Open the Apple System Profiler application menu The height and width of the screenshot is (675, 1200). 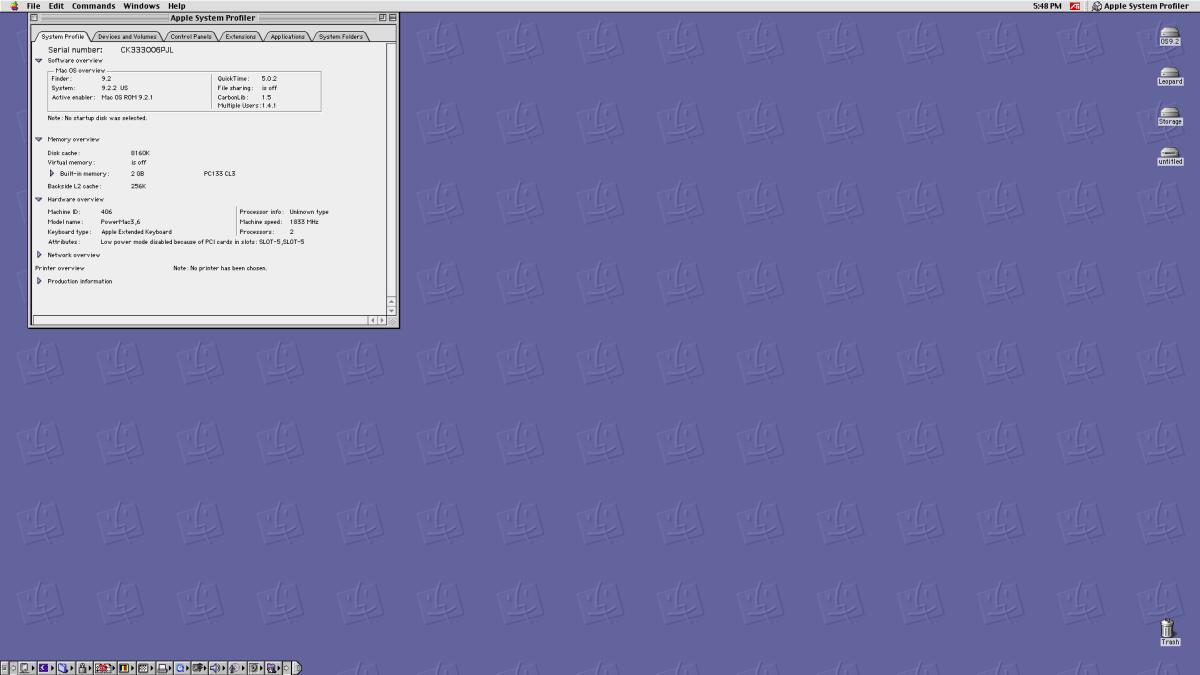[1140, 6]
